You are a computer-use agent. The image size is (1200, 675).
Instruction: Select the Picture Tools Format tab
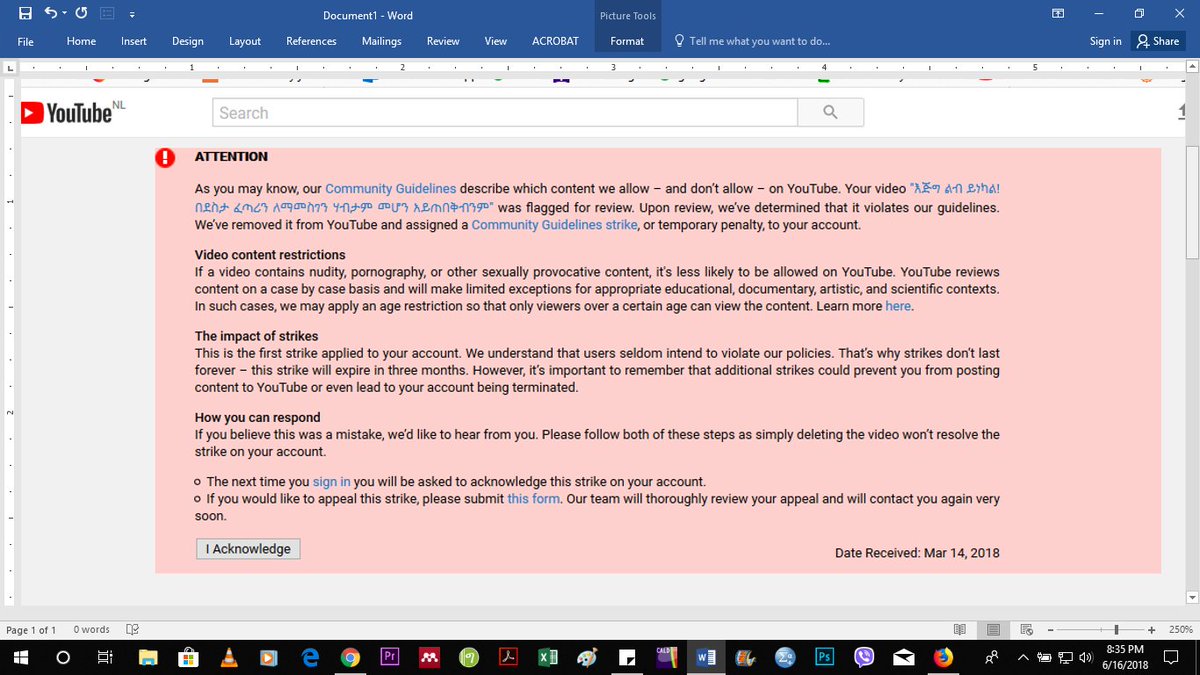(x=627, y=41)
